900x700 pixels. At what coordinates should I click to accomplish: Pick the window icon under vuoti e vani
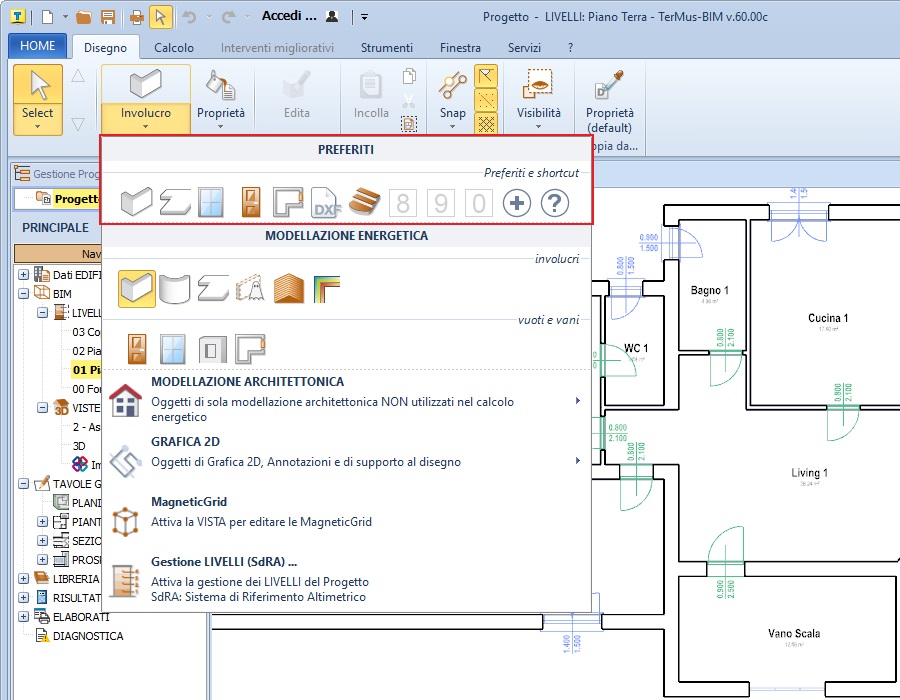pyautogui.click(x=174, y=349)
